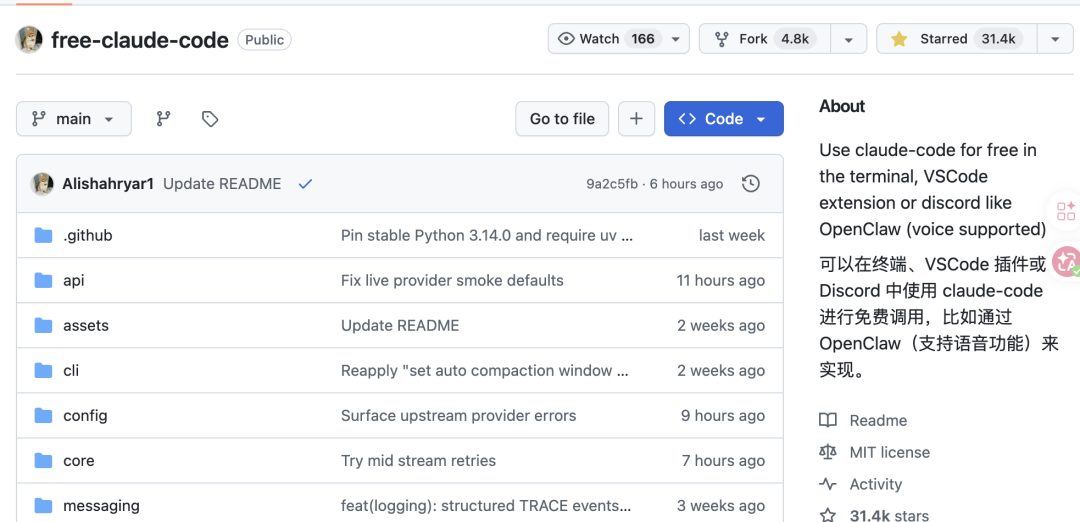View tags via the tag icon
This screenshot has width=1080, height=522.
(x=210, y=119)
